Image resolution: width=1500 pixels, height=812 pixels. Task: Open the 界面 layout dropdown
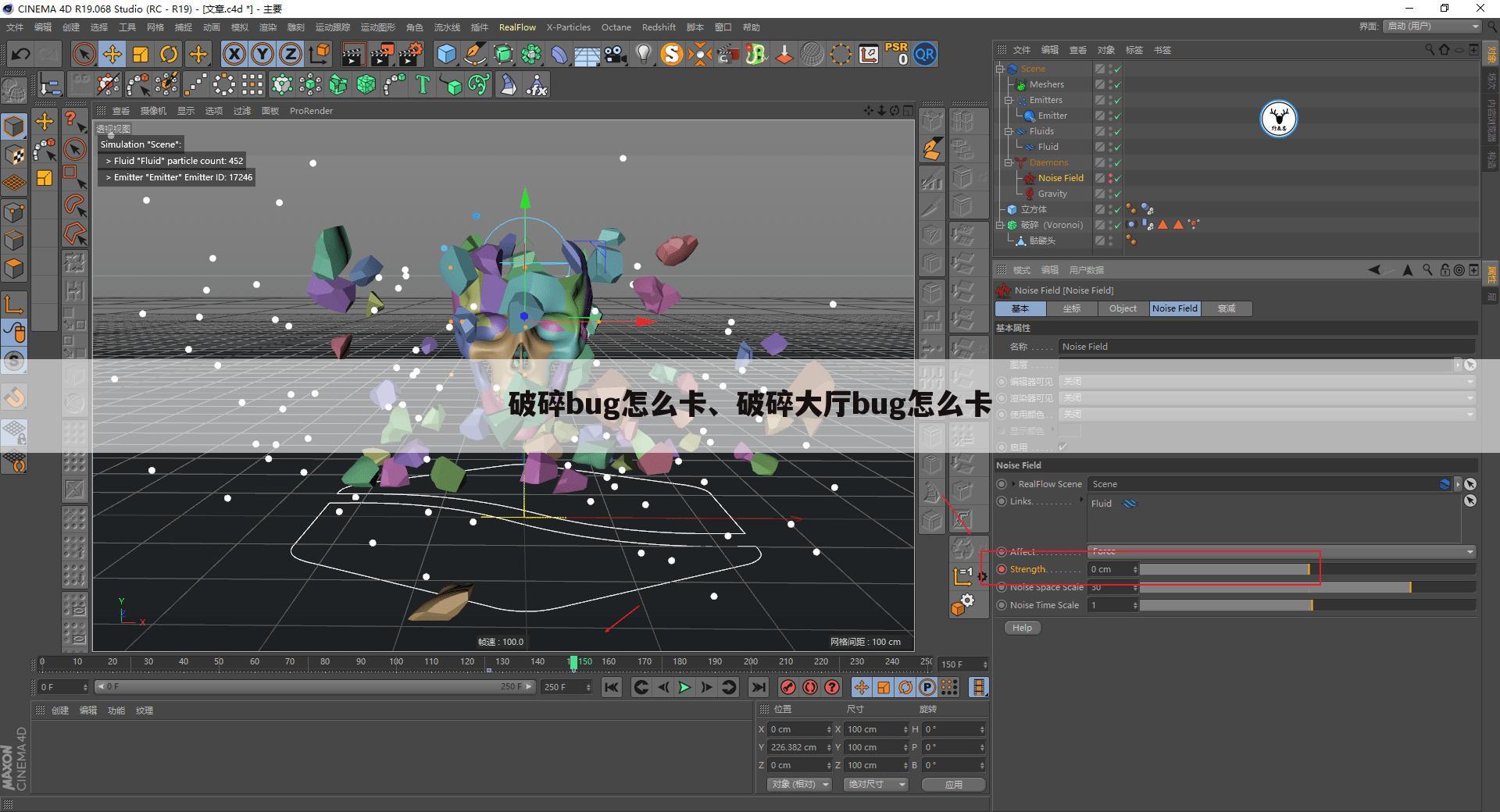pos(1432,27)
